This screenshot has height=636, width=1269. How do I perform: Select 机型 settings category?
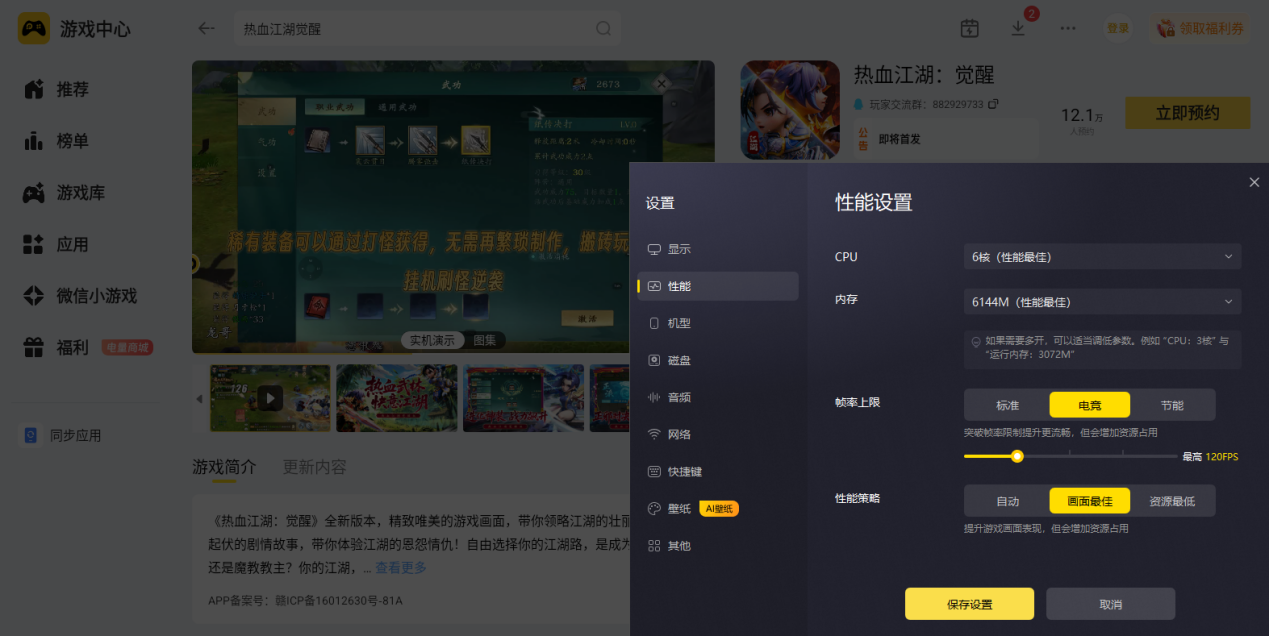[718, 323]
